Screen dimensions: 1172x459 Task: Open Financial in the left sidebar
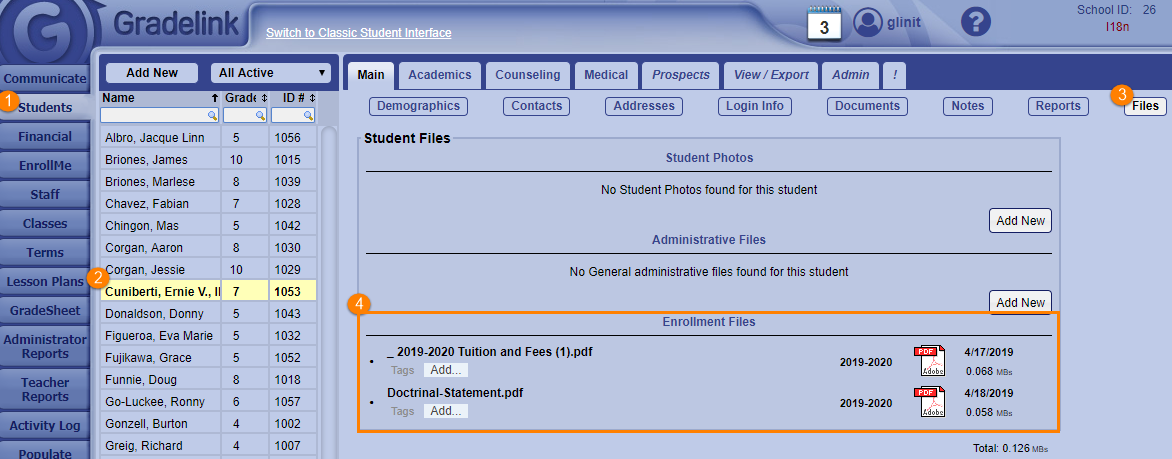tap(45, 137)
